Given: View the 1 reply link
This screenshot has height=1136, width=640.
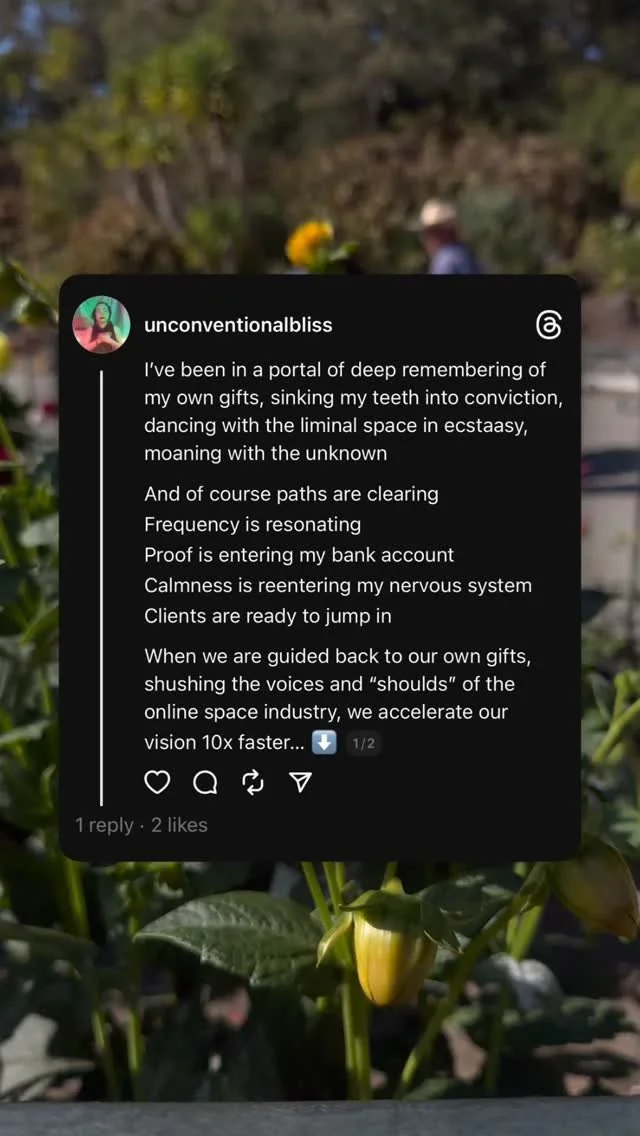Looking at the screenshot, I should pyautogui.click(x=104, y=825).
